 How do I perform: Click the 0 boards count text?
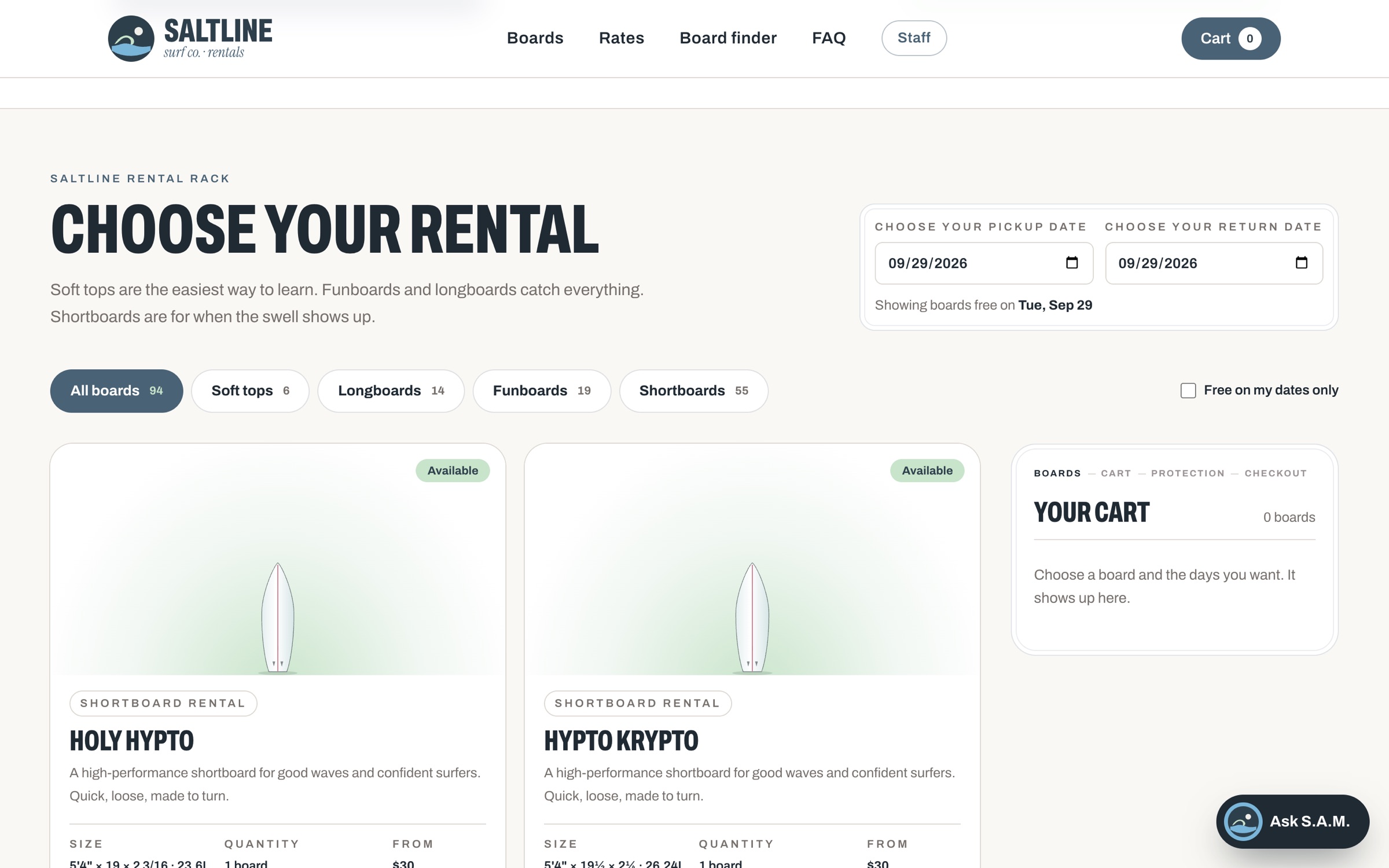(x=1289, y=517)
